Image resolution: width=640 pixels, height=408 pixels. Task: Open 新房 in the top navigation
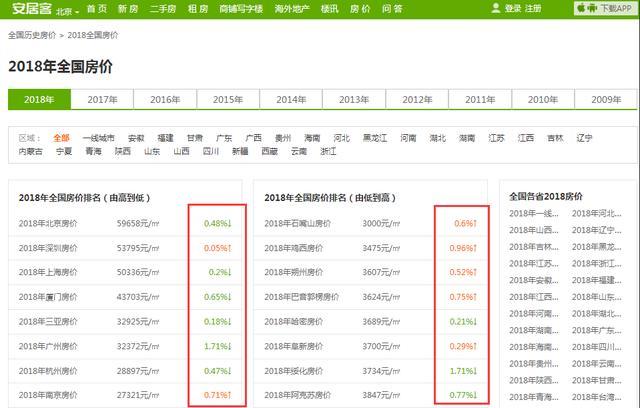[128, 9]
